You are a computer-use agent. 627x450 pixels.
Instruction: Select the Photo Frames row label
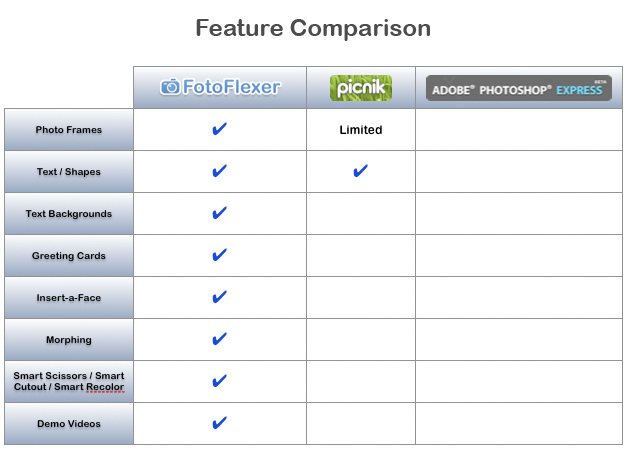point(69,130)
